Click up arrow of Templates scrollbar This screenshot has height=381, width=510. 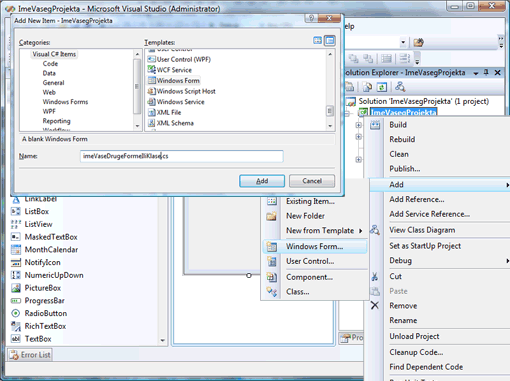(x=330, y=54)
